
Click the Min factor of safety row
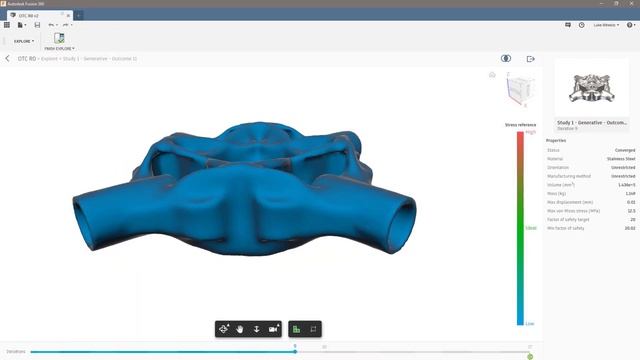[x=591, y=228]
